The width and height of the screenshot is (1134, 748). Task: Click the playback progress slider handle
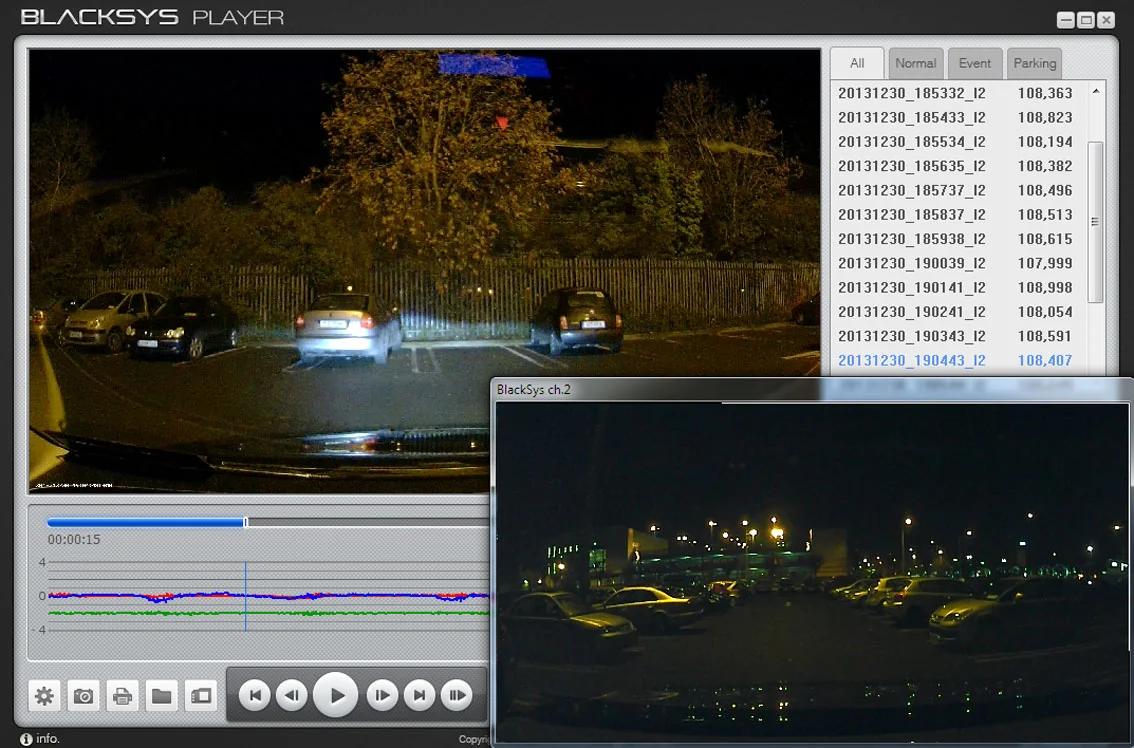pyautogui.click(x=246, y=522)
